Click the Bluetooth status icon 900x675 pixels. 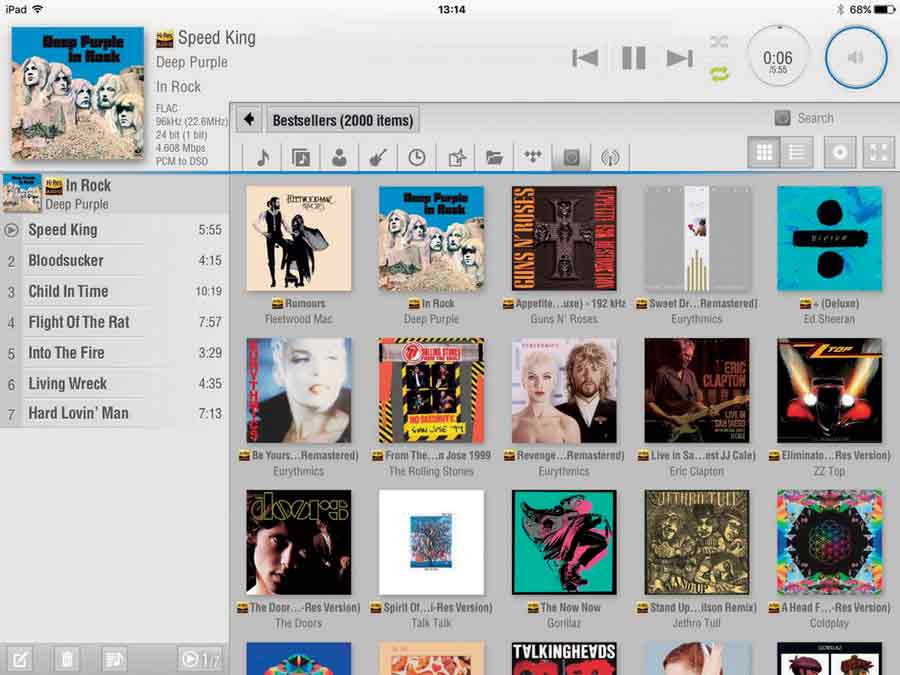(840, 9)
